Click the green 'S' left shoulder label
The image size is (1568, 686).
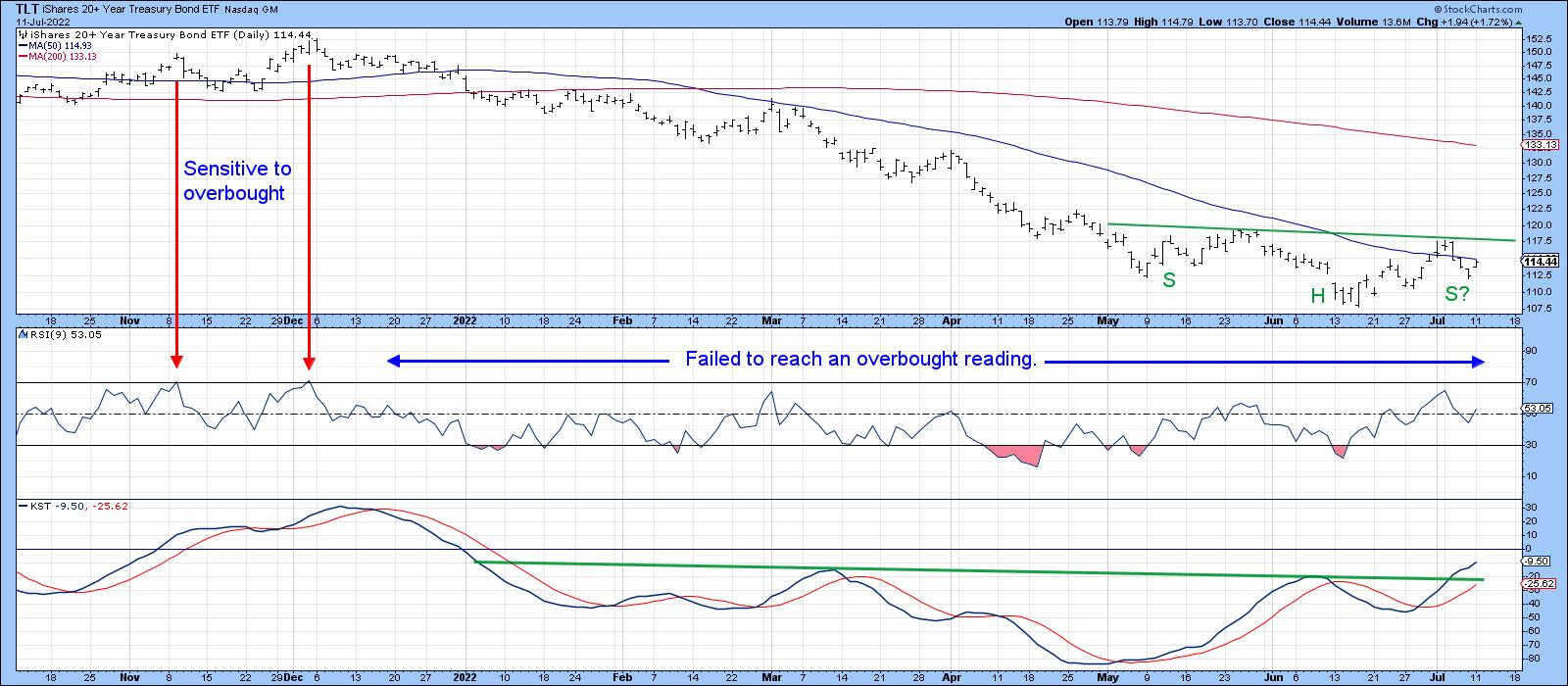pos(1168,280)
